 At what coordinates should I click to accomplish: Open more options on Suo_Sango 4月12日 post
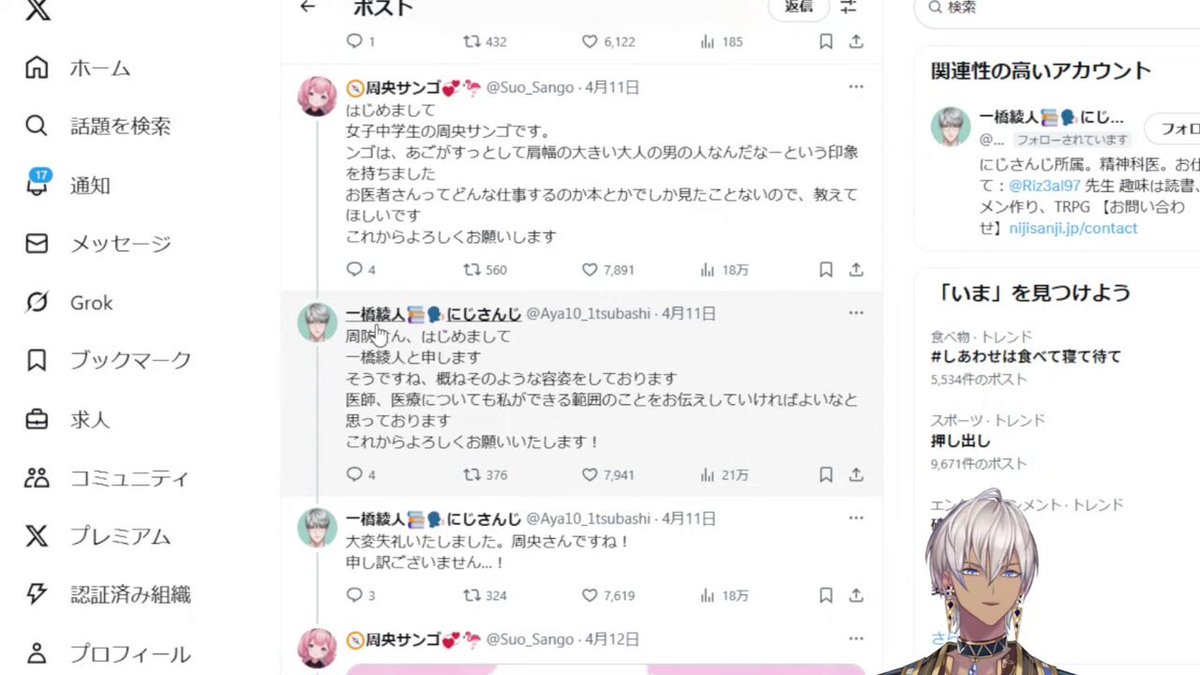coord(856,638)
